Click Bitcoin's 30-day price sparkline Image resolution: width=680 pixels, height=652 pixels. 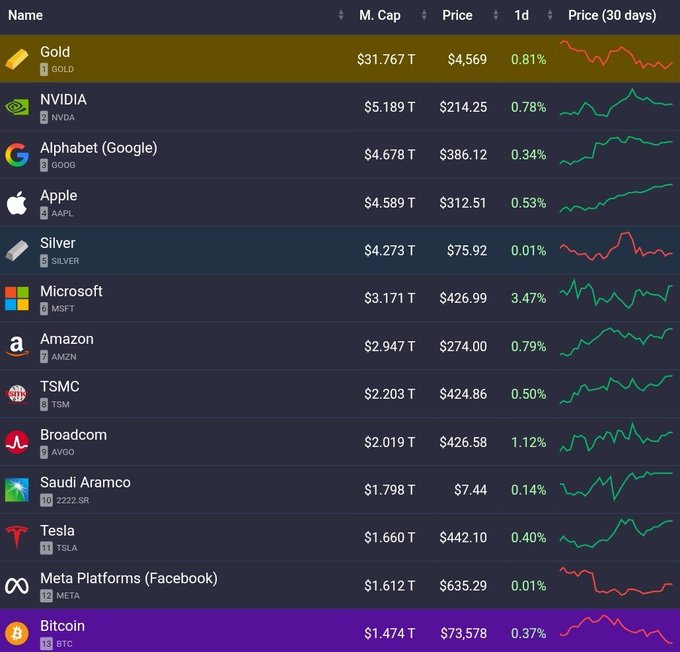pos(616,629)
